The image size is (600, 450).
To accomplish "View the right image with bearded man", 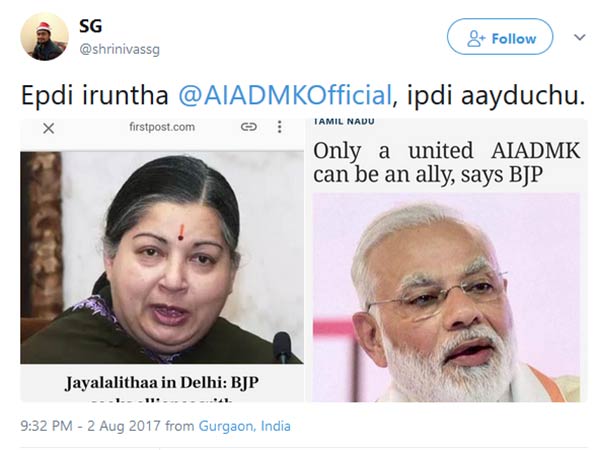I will 447,298.
